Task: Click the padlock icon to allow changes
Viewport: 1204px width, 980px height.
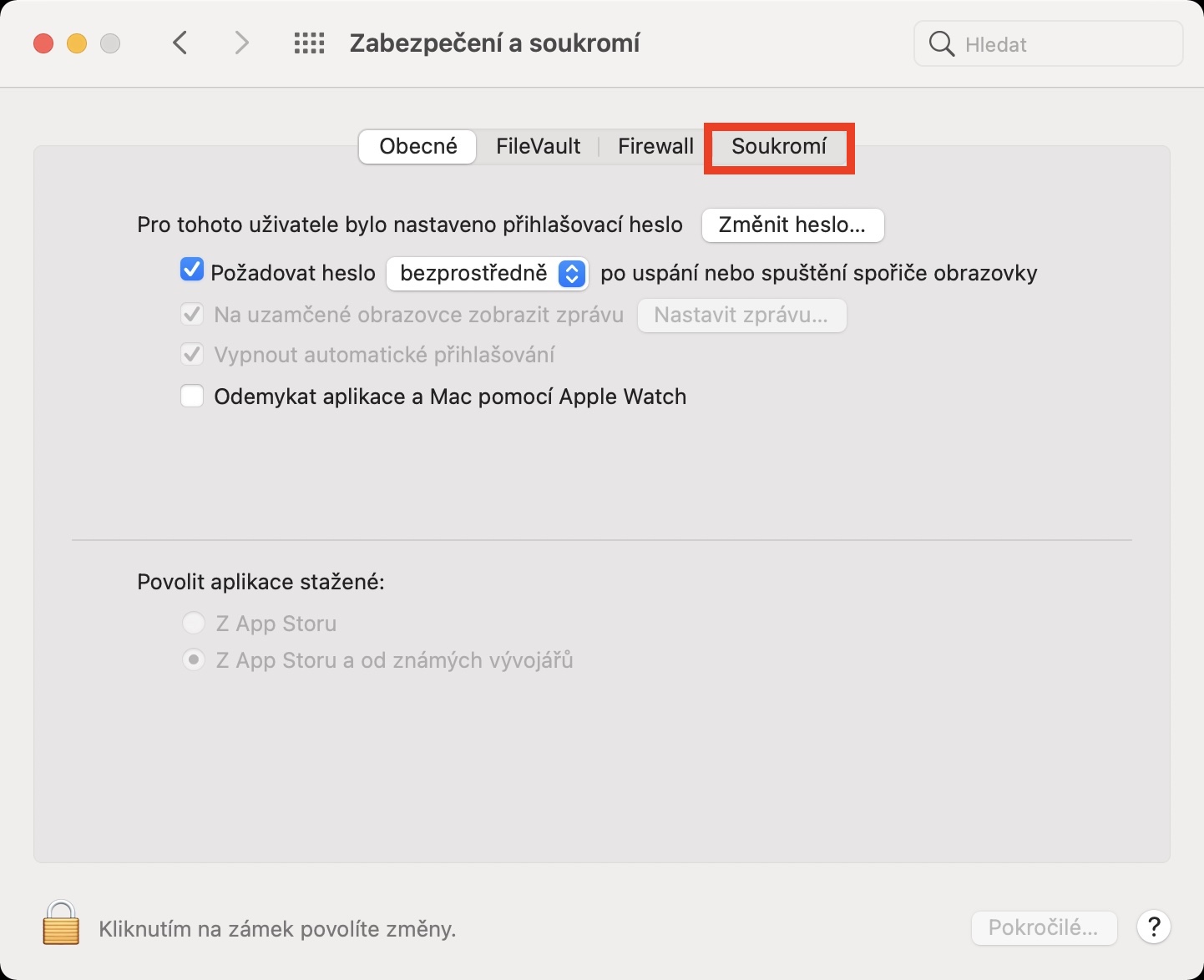Action: pyautogui.click(x=61, y=923)
